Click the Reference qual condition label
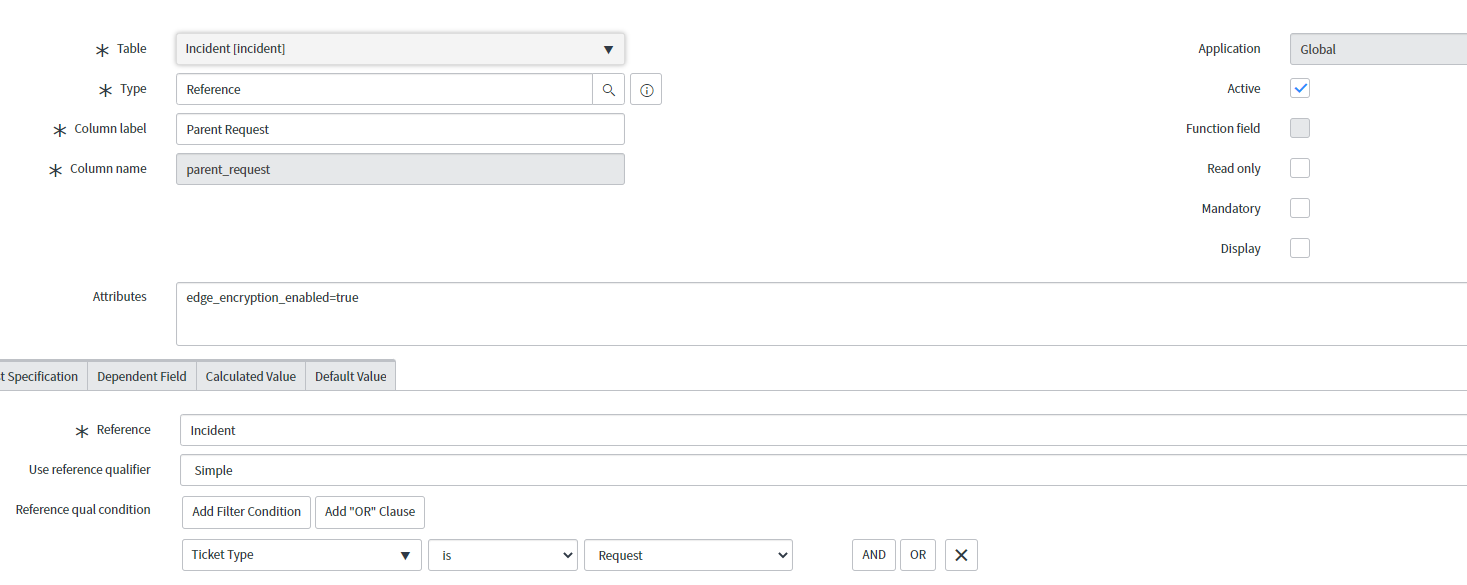The image size is (1467, 585). coord(83,510)
